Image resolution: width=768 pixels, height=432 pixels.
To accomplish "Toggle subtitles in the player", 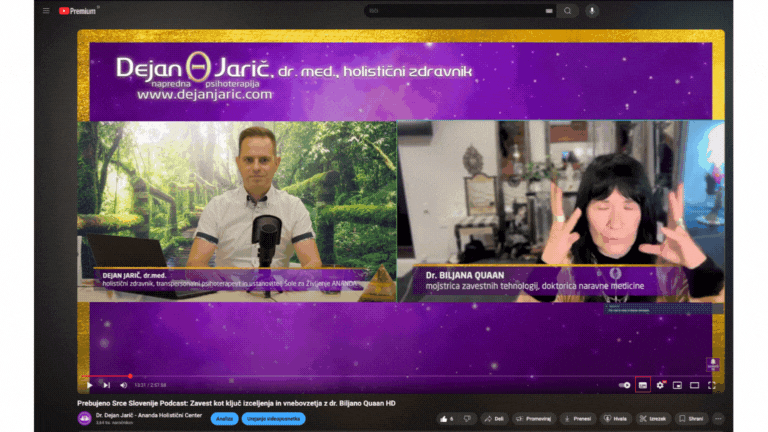I will 643,385.
